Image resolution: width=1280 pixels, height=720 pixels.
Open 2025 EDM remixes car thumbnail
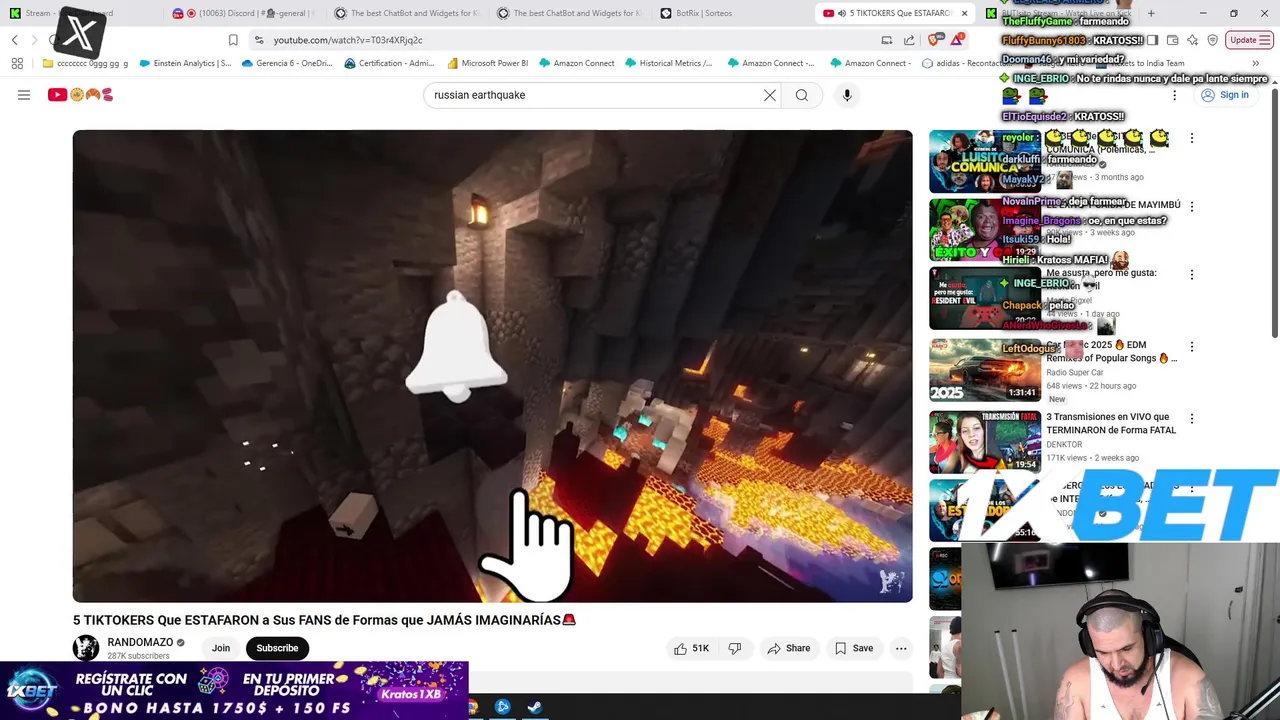click(x=985, y=370)
